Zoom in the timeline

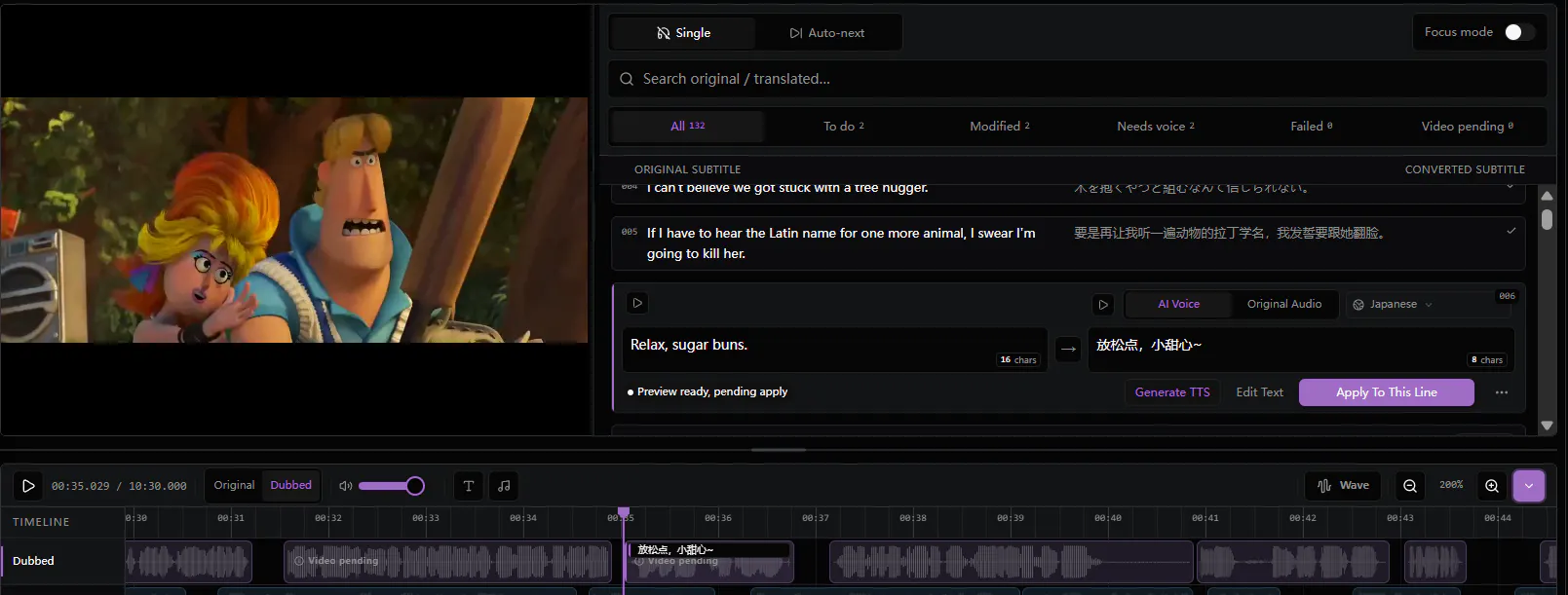1492,486
